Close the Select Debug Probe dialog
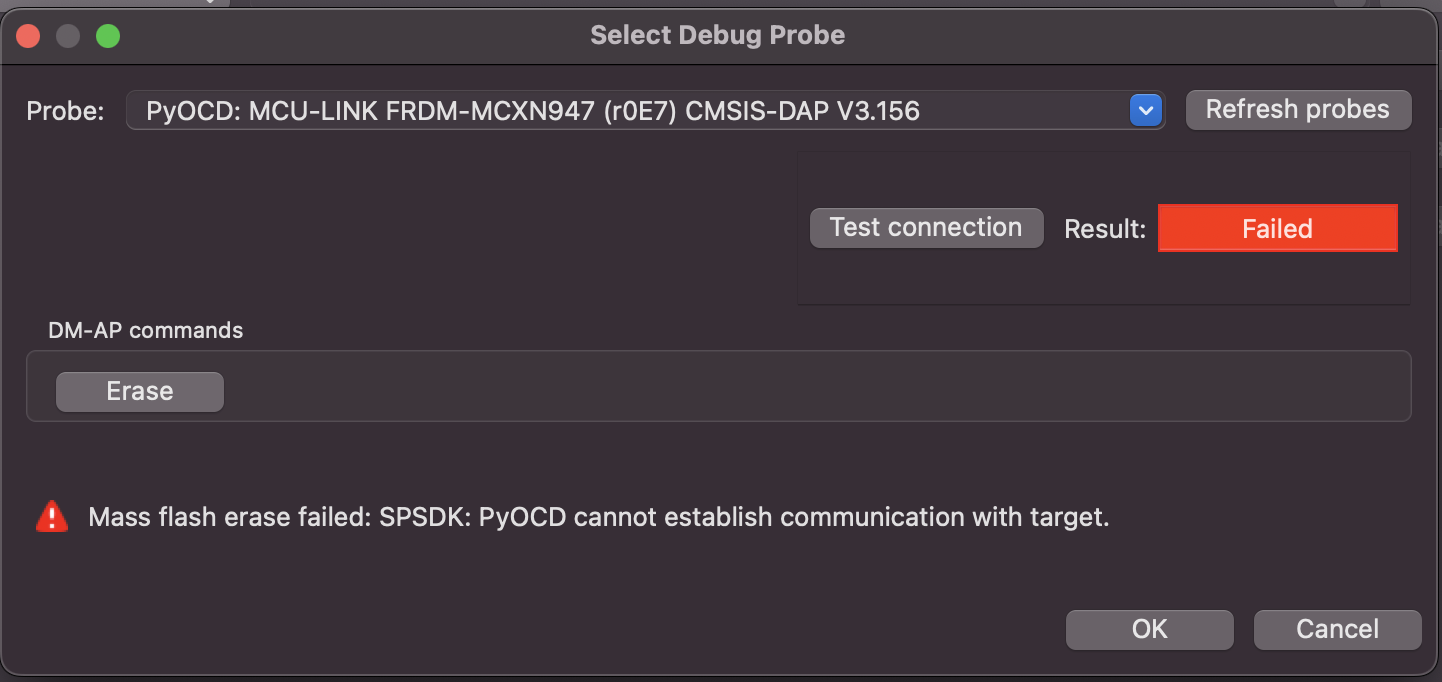This screenshot has width=1442, height=682. point(28,37)
